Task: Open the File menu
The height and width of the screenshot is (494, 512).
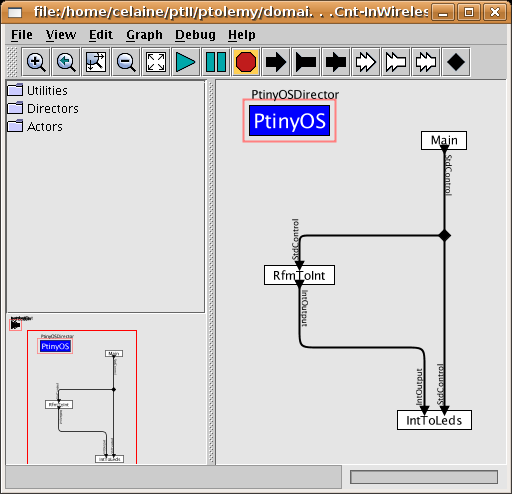Action: click(22, 35)
